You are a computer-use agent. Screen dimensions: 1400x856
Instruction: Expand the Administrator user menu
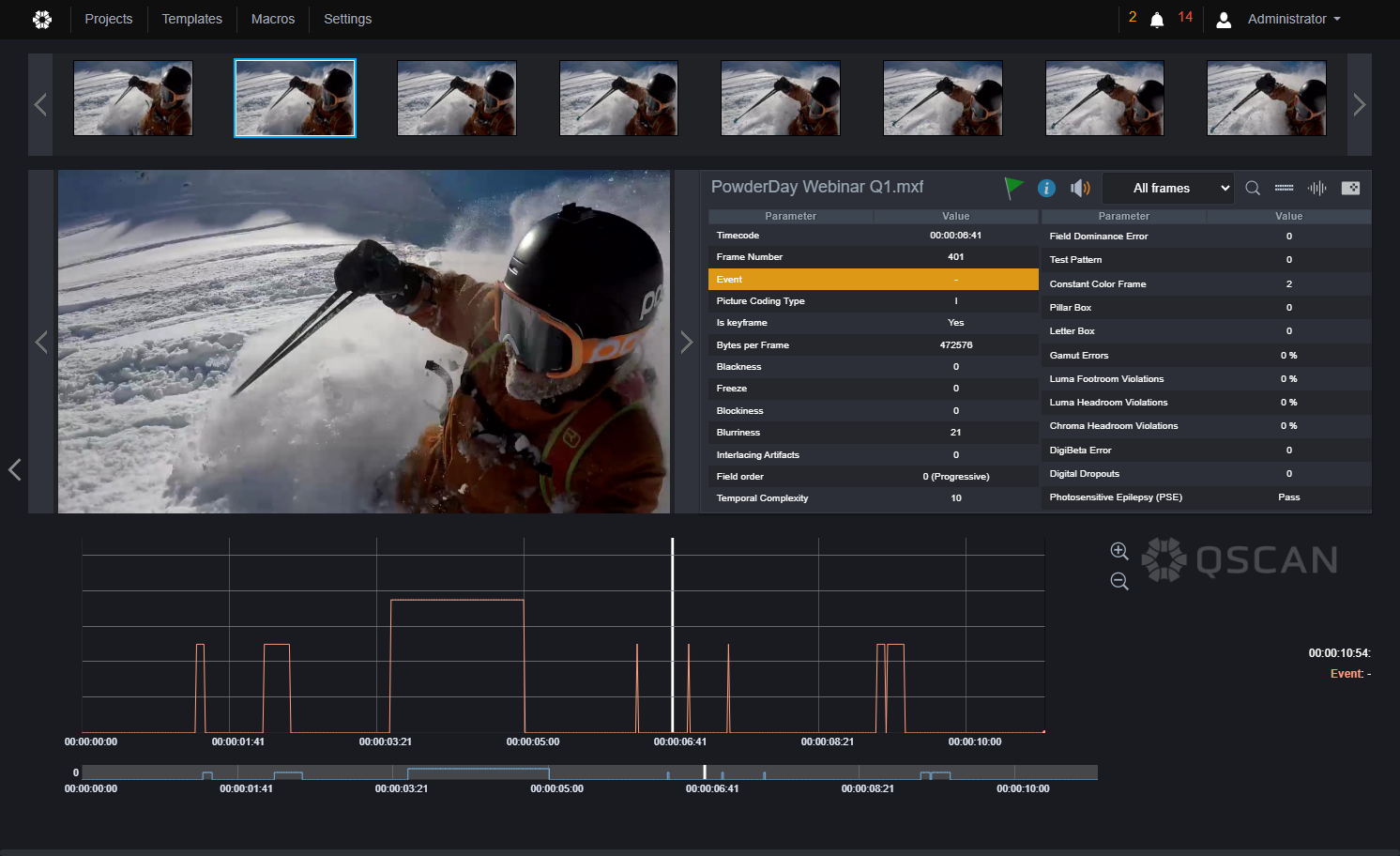click(x=1292, y=19)
